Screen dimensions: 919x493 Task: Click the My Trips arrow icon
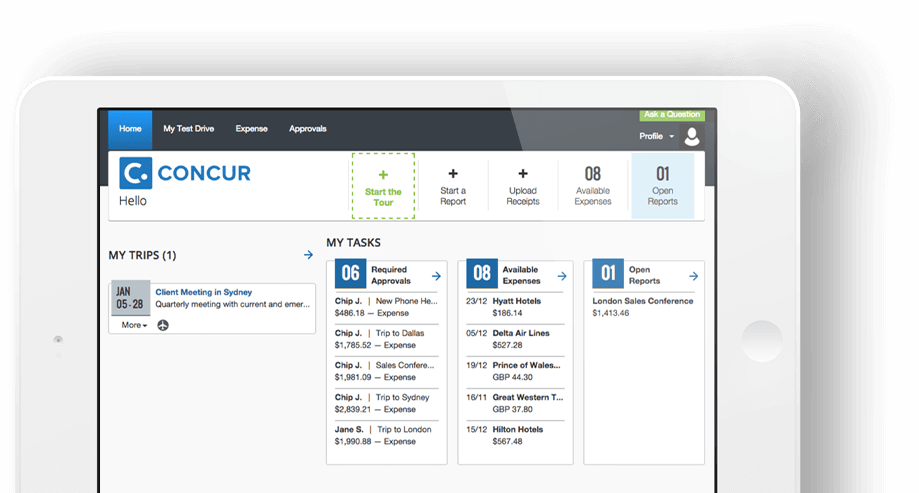(308, 254)
